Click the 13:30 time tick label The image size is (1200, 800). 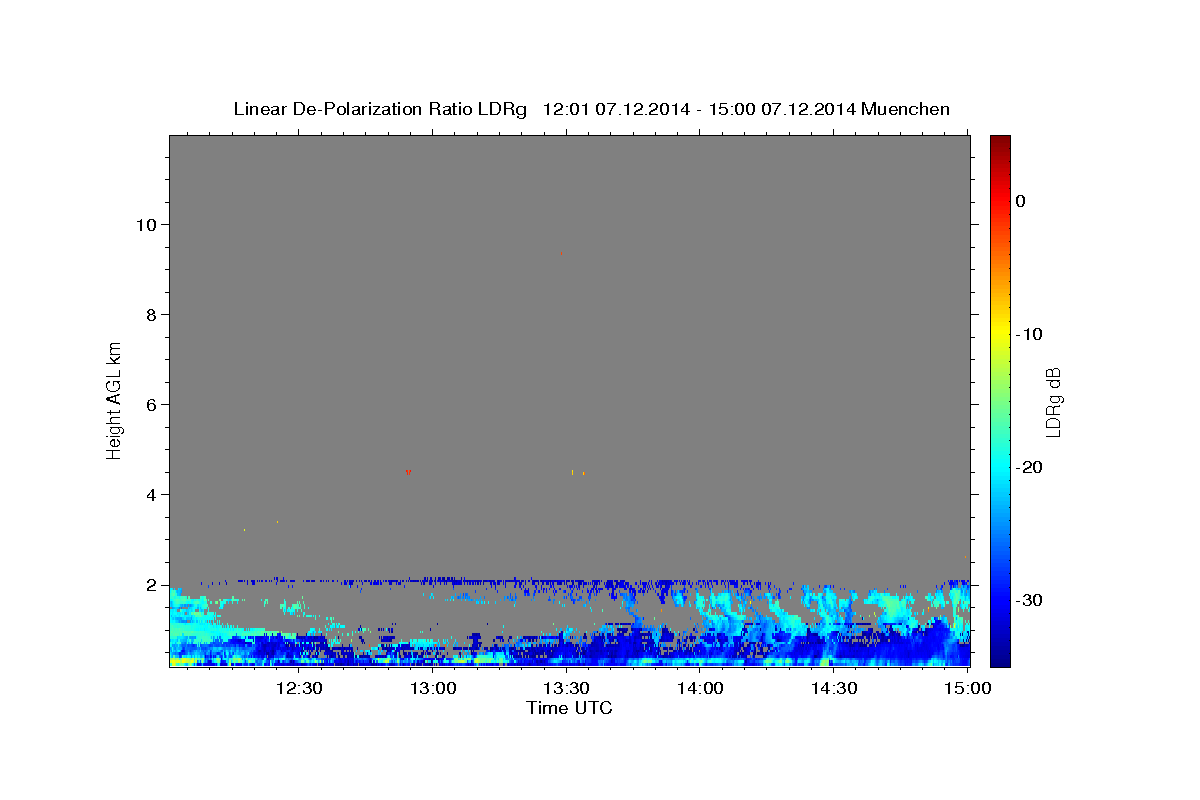click(x=566, y=689)
